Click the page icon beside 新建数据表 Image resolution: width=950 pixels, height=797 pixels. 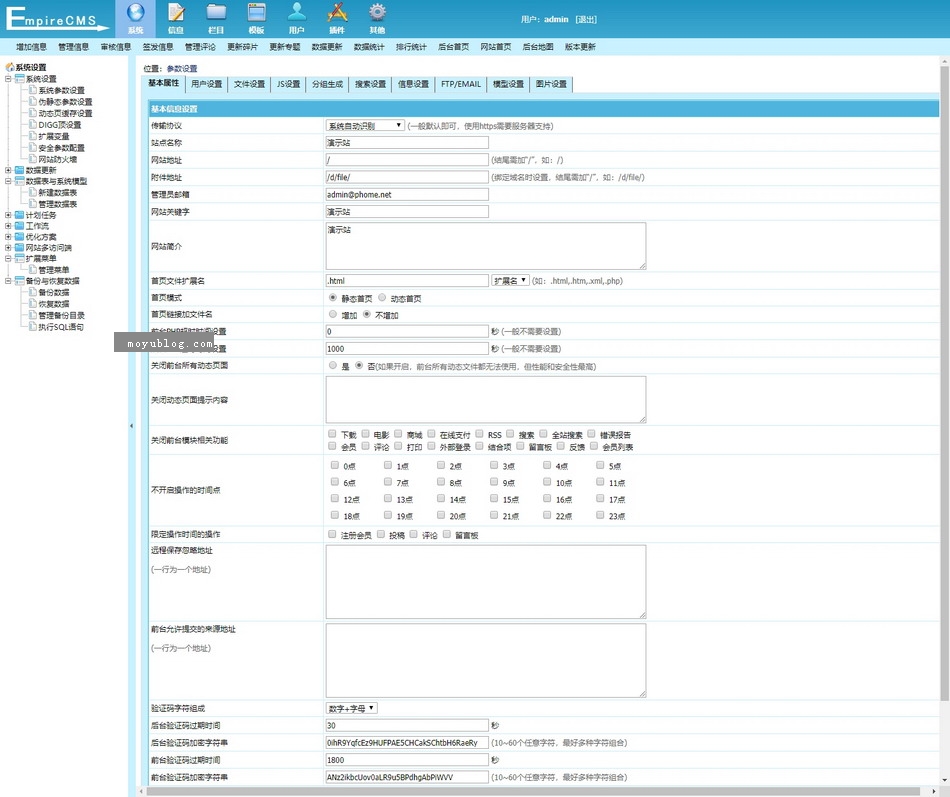tap(33, 192)
